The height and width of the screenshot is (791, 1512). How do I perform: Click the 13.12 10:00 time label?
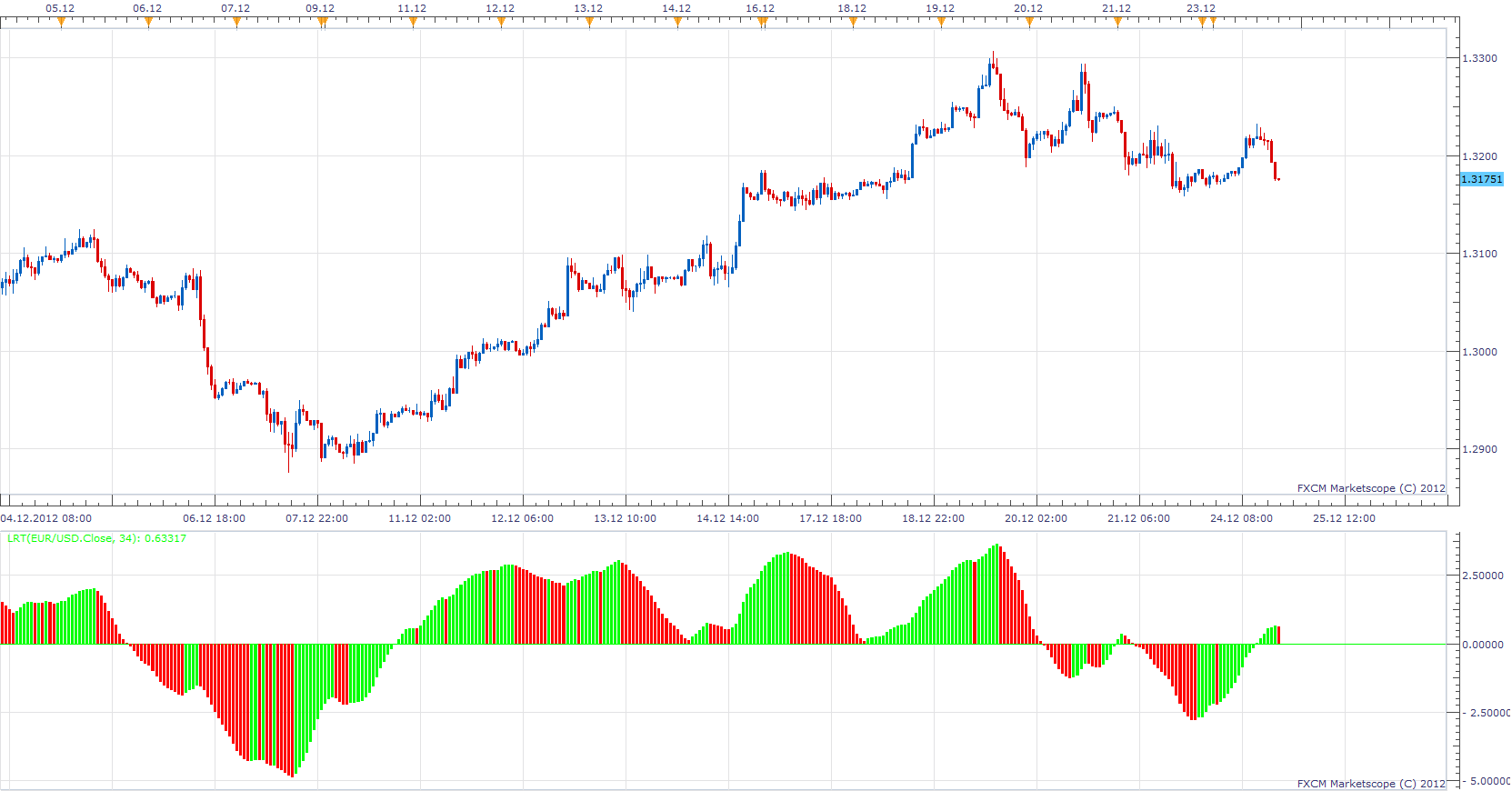[625, 518]
